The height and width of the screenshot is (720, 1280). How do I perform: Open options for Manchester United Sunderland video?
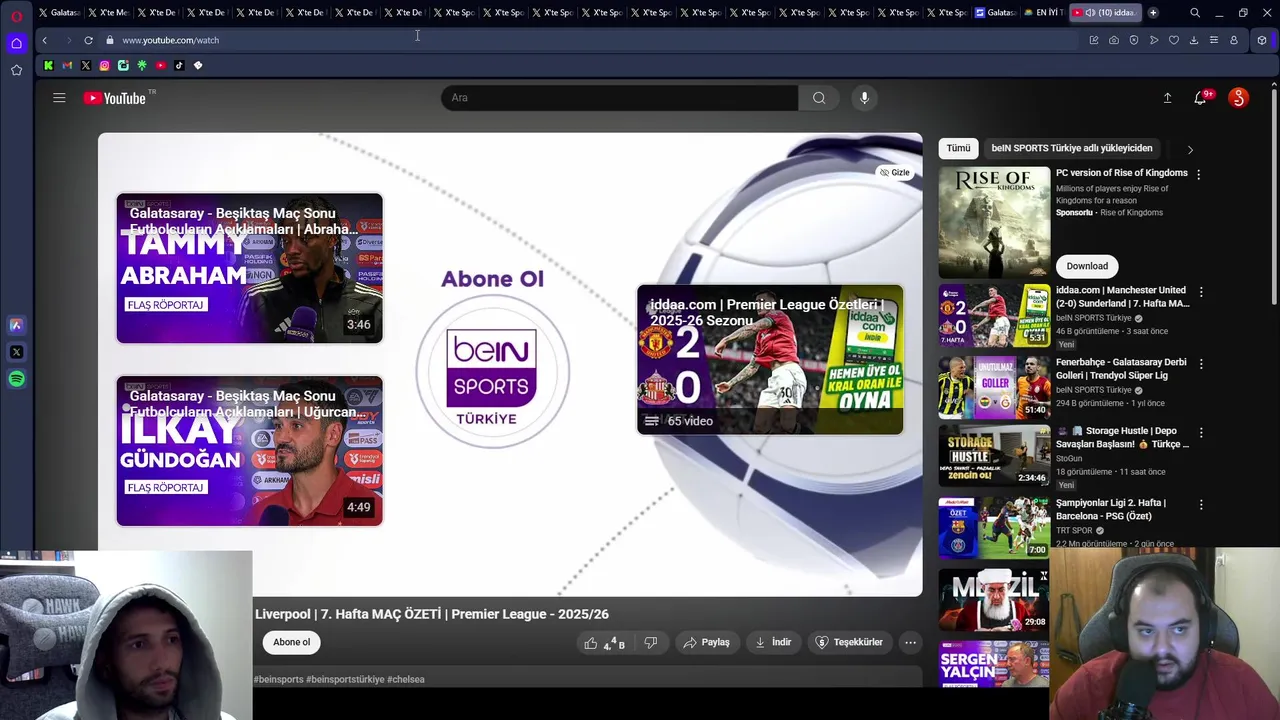[x=1201, y=292]
